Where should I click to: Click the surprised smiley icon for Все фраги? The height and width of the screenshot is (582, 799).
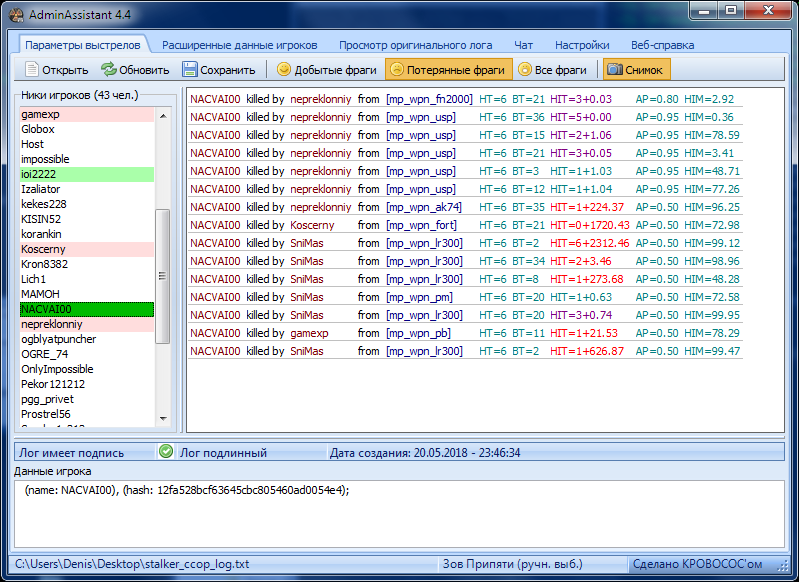pyautogui.click(x=524, y=69)
